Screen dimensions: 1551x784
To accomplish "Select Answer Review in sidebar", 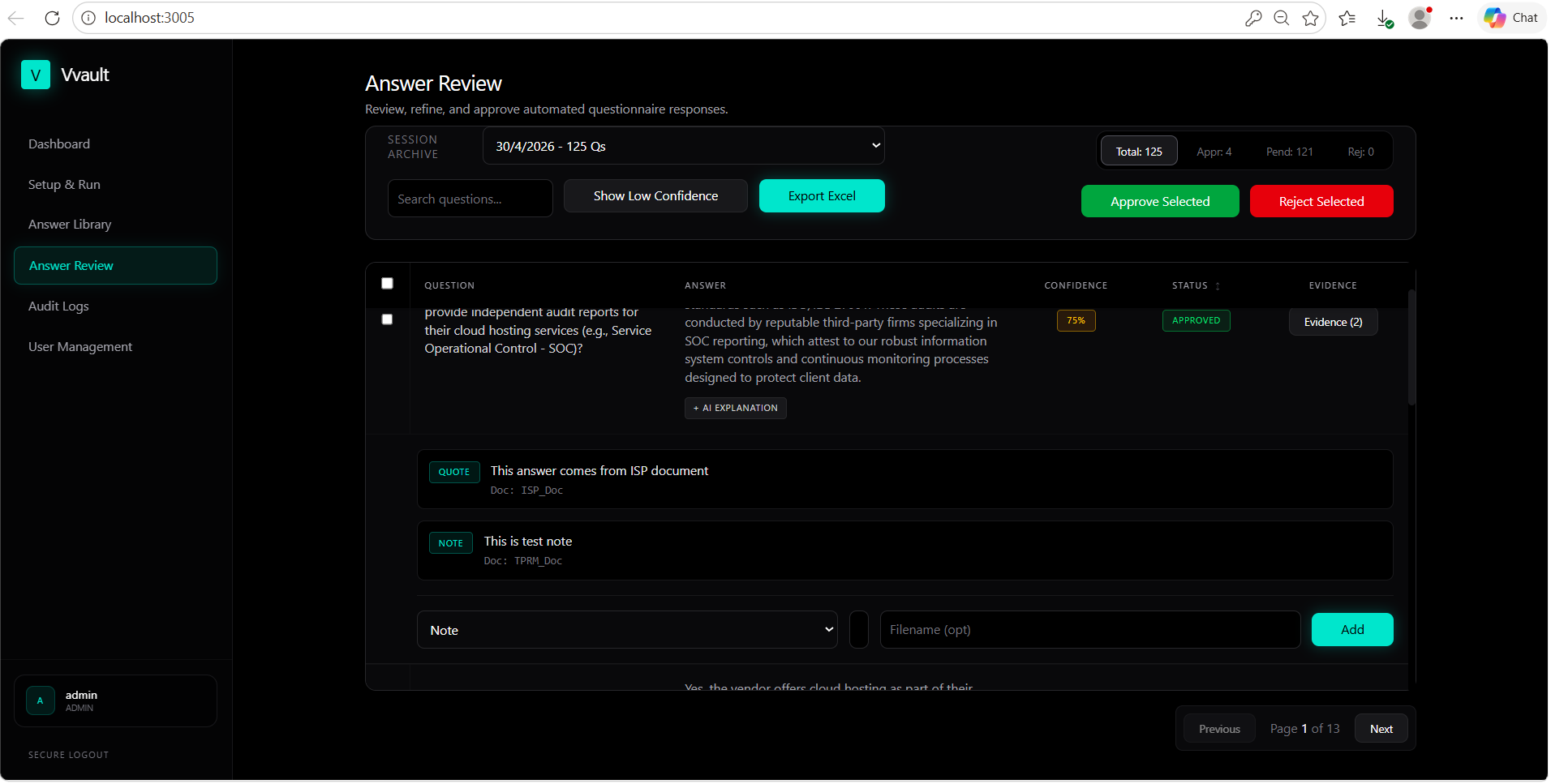I will tap(115, 265).
